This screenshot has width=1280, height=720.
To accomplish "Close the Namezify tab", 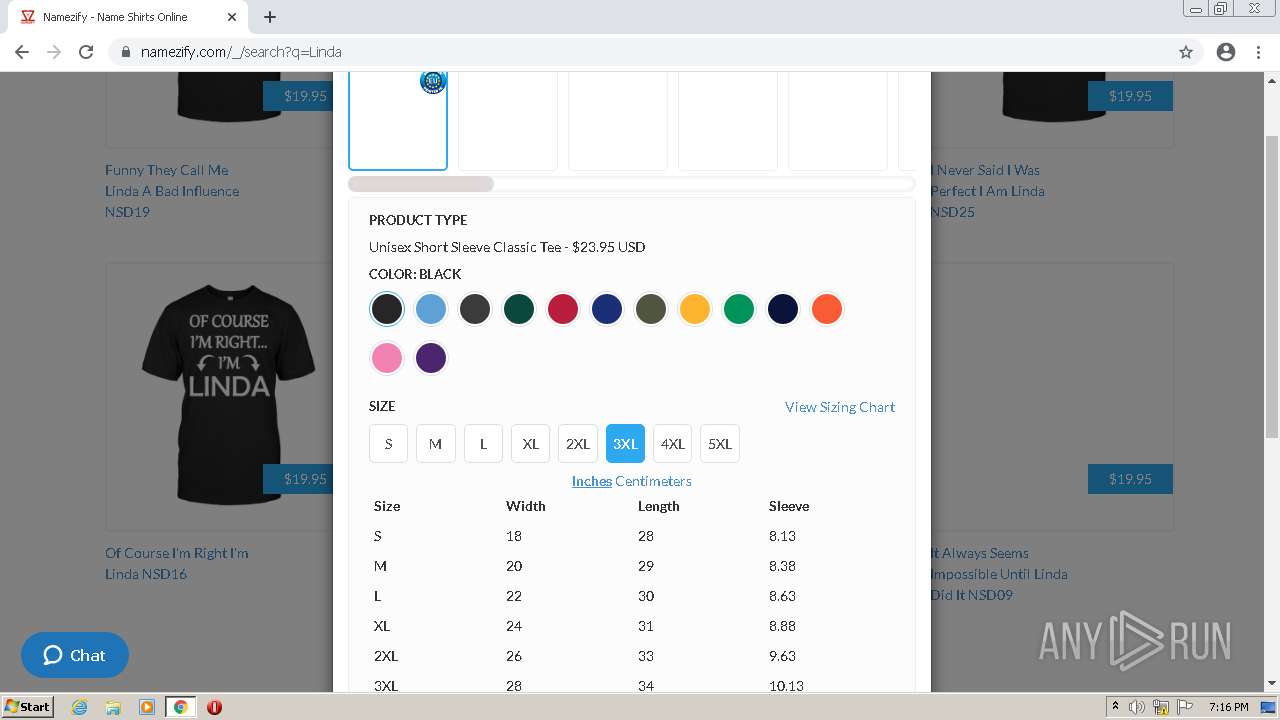I will point(232,17).
